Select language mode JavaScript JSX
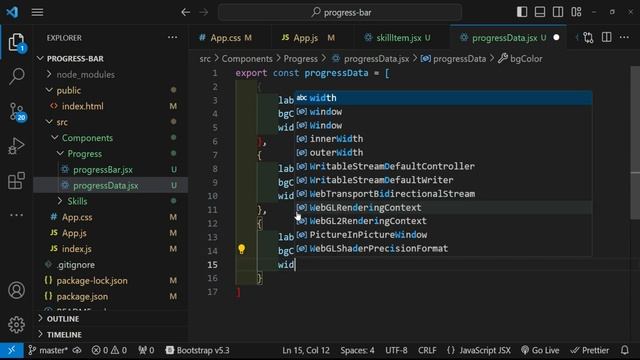Image resolution: width=640 pixels, height=360 pixels. coord(479,350)
